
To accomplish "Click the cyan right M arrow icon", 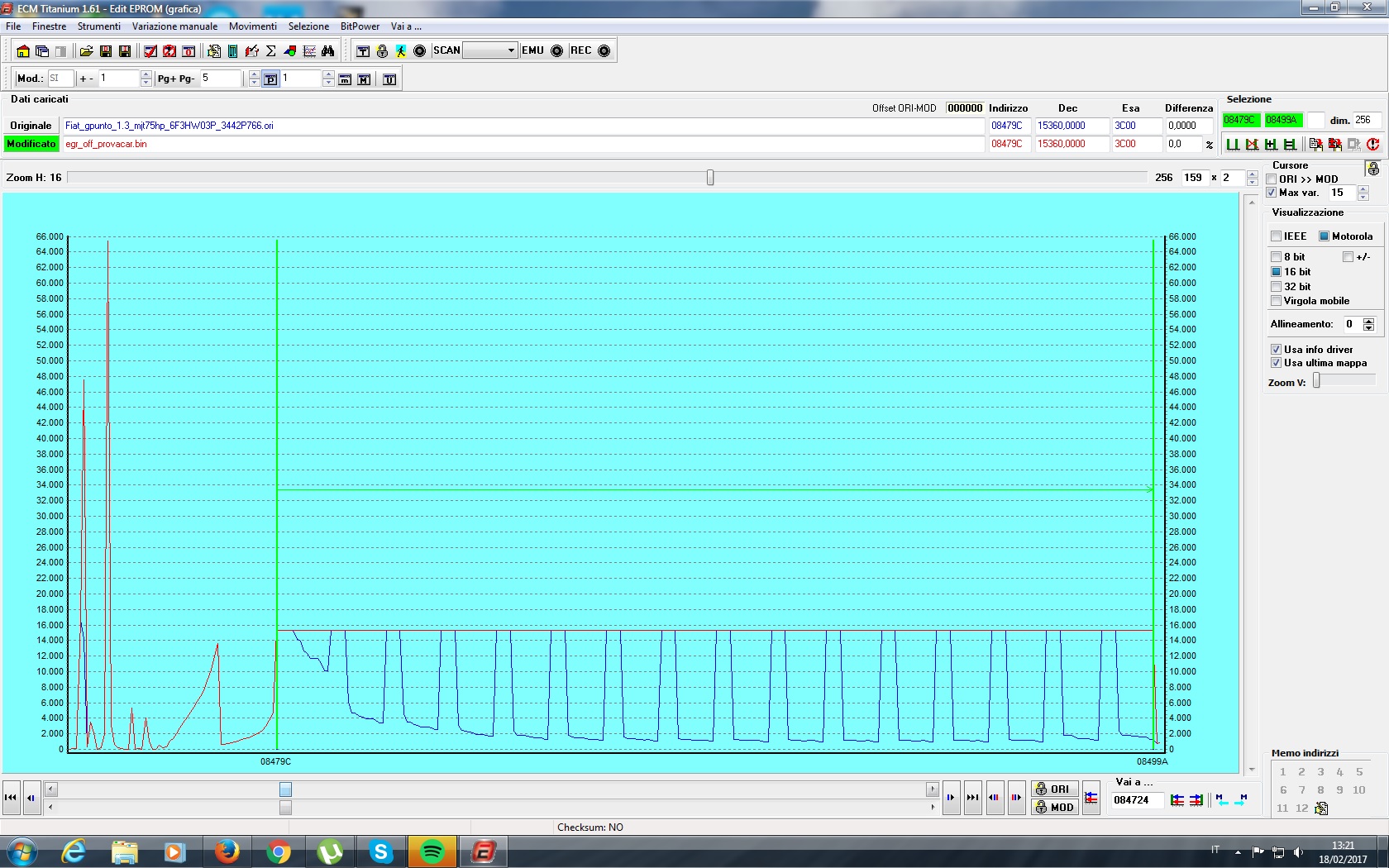I will [x=1241, y=799].
